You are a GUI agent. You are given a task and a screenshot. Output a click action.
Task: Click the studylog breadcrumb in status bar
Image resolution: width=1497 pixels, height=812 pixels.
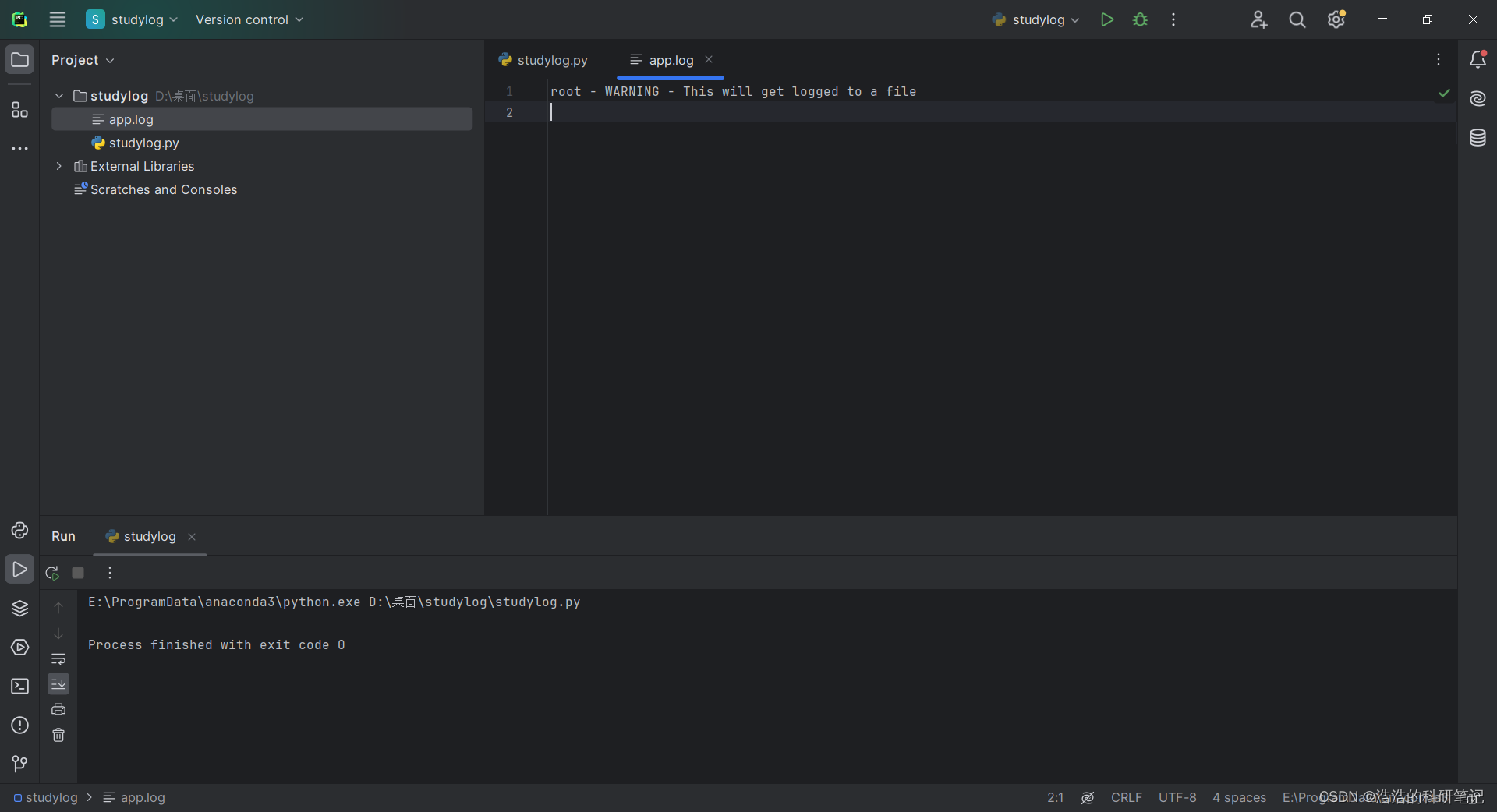[x=46, y=797]
